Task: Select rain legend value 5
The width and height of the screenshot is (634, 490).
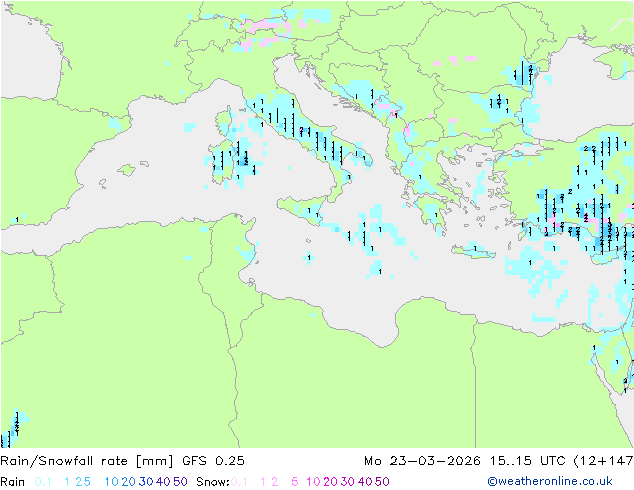Action: tap(87, 482)
